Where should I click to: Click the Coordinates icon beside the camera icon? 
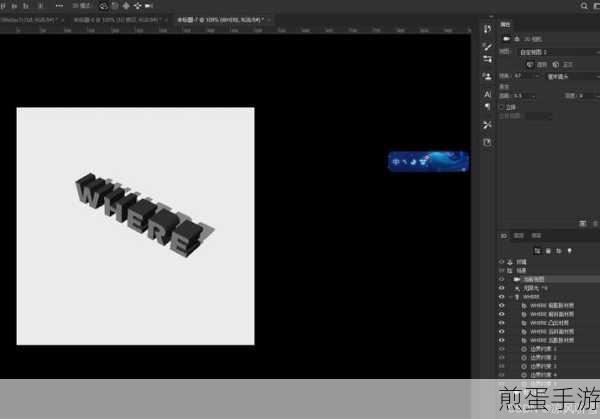point(517,39)
